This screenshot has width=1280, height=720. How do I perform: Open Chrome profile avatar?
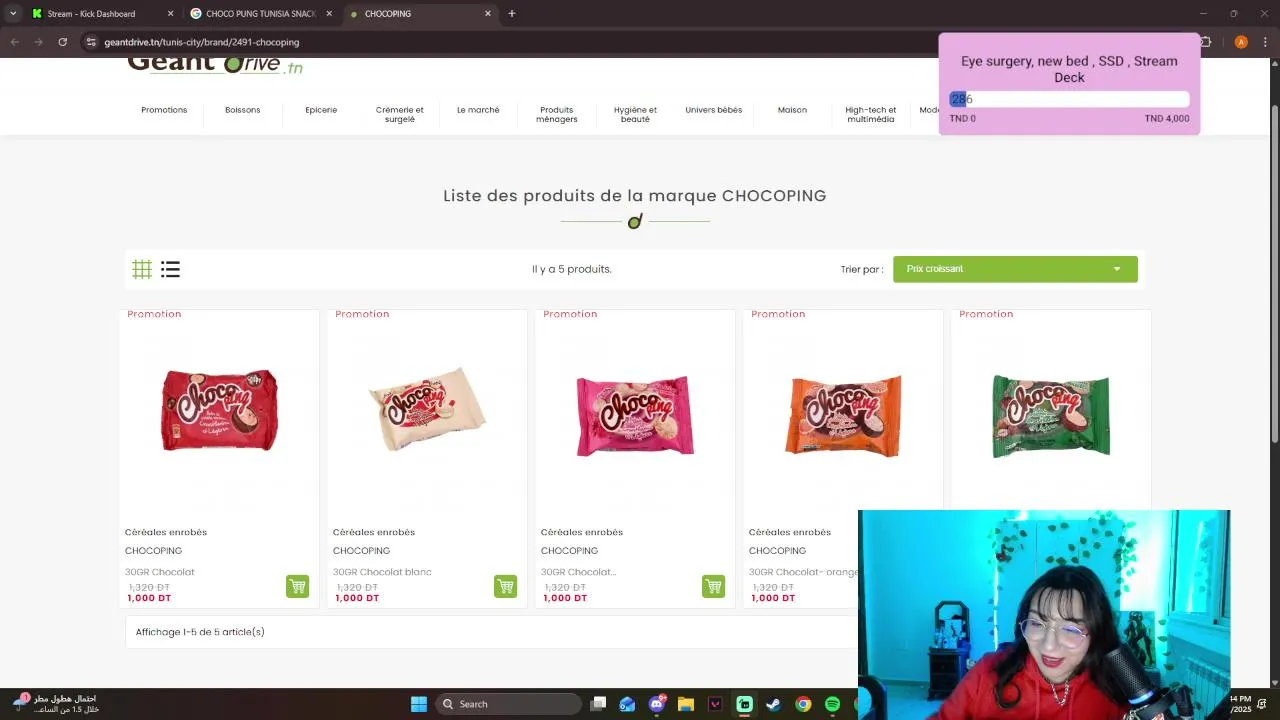(x=1241, y=42)
